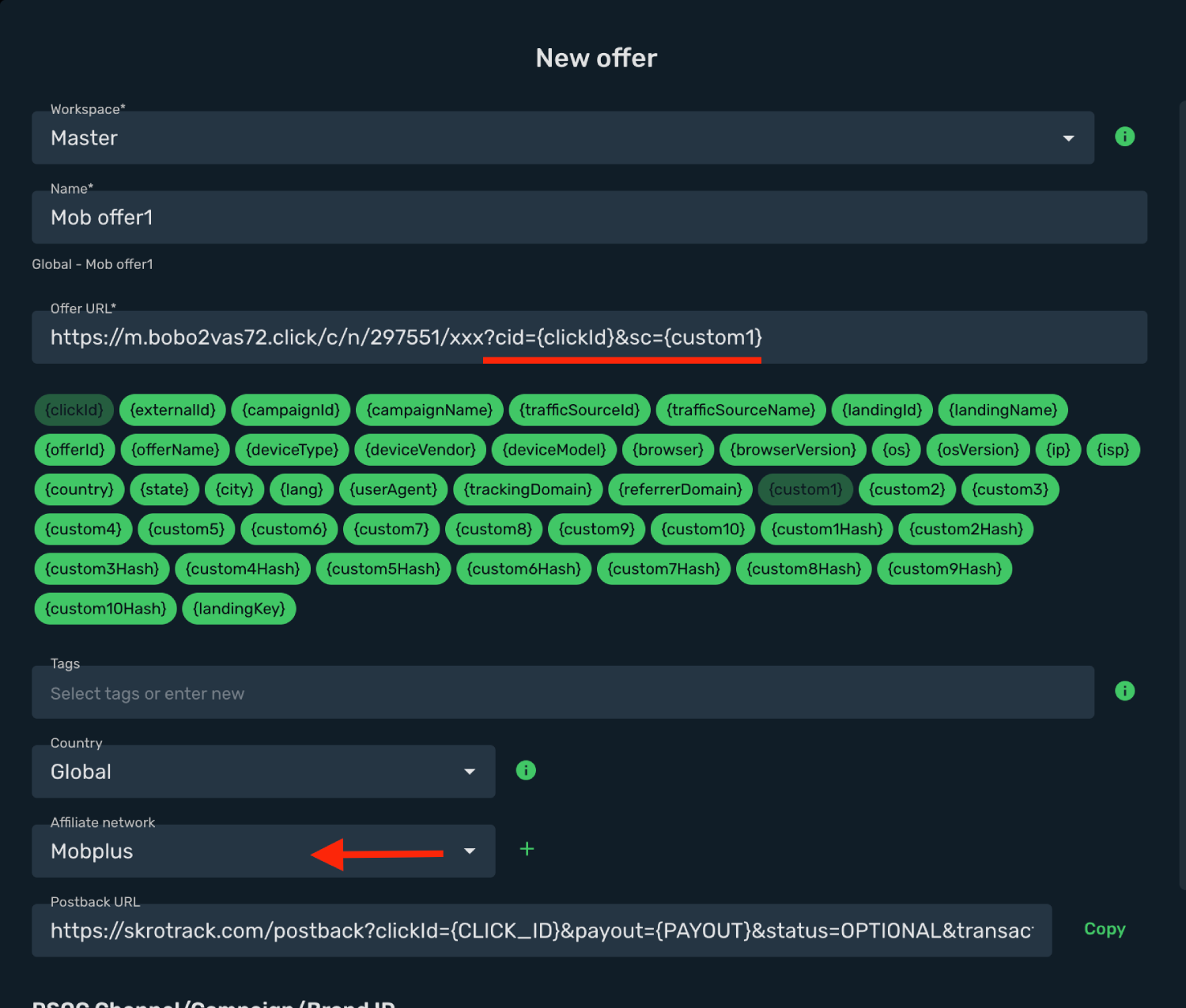The width and height of the screenshot is (1186, 1008).
Task: Insert the {isp} token
Action: [x=1113, y=450]
